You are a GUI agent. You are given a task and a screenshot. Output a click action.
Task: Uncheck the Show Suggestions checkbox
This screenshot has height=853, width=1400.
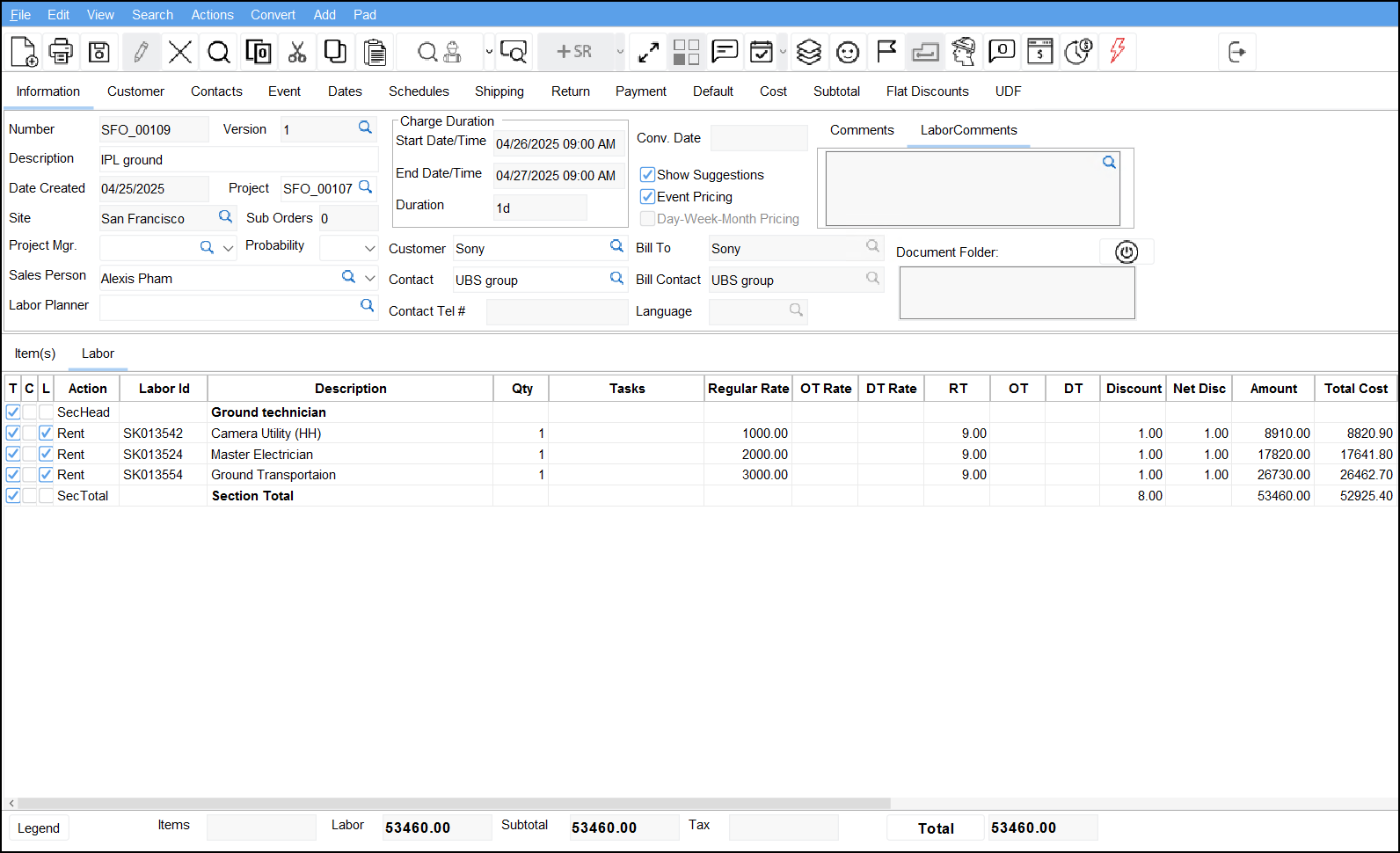pyautogui.click(x=647, y=174)
